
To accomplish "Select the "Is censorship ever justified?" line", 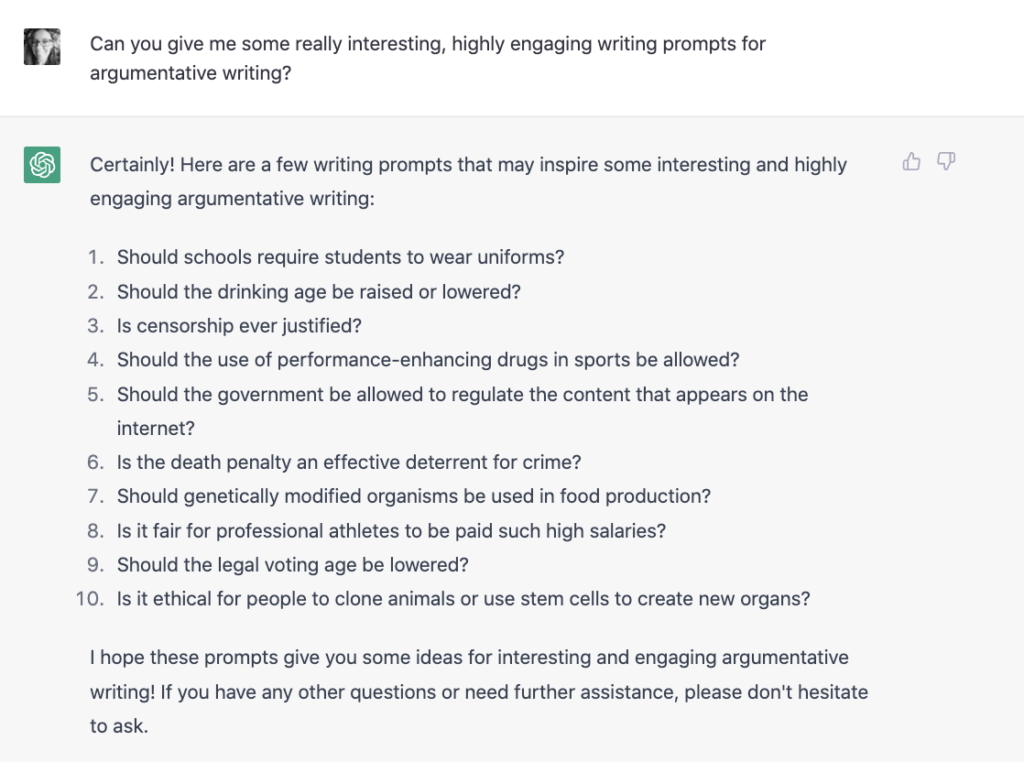I will click(x=239, y=326).
